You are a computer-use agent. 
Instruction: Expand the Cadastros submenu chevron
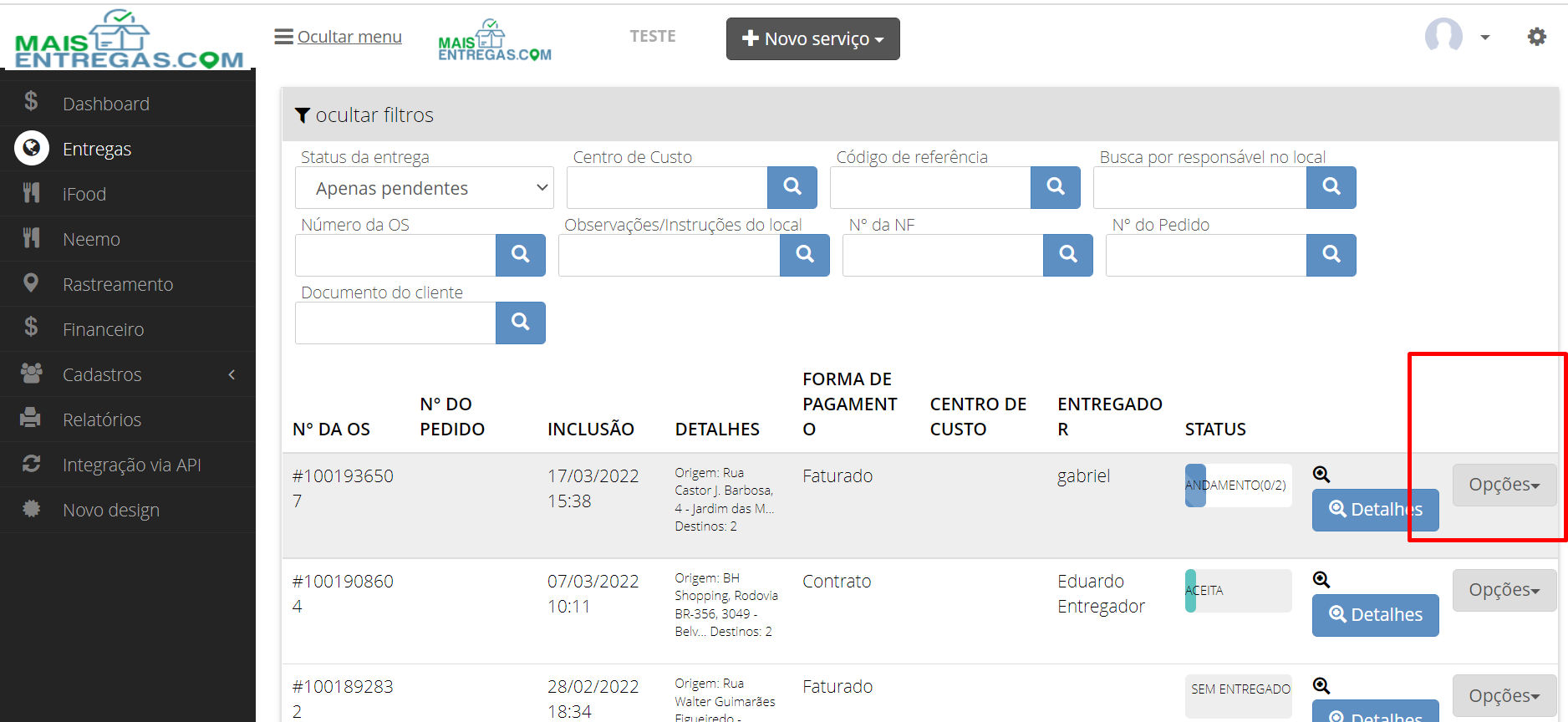click(232, 374)
